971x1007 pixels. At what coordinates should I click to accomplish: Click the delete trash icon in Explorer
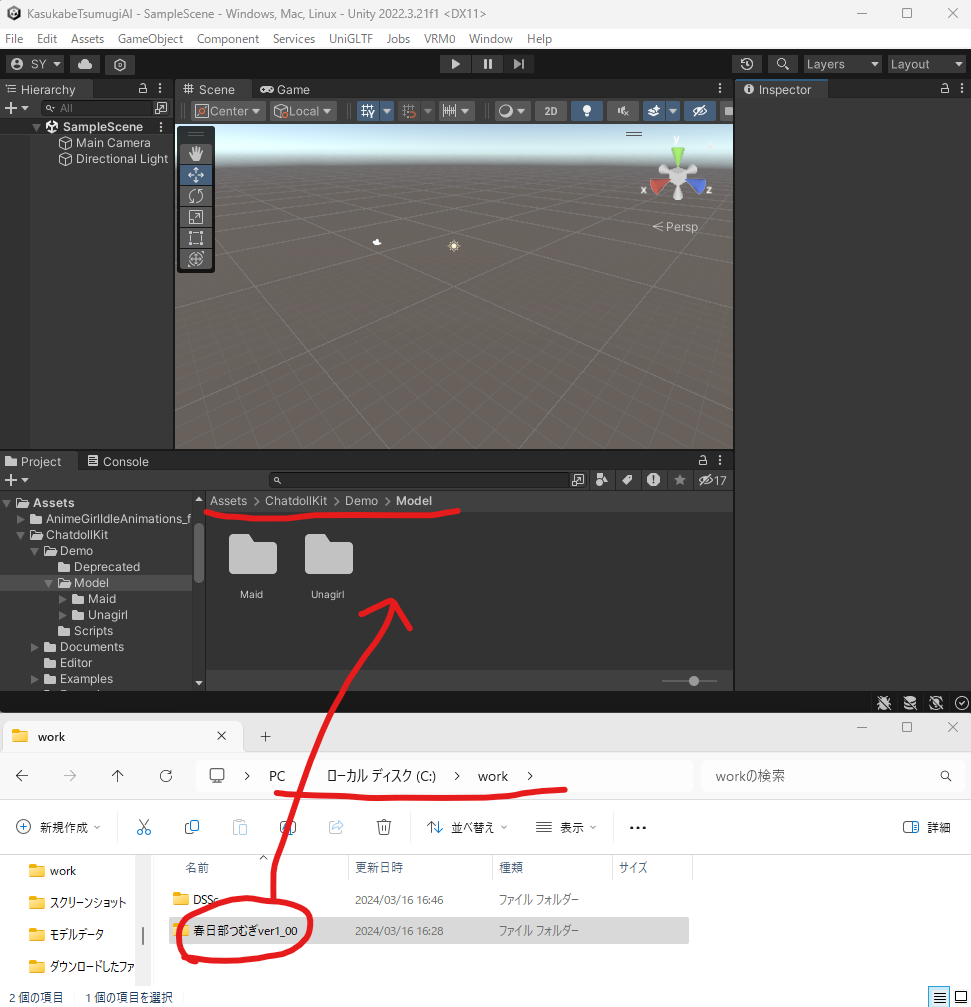pos(384,827)
